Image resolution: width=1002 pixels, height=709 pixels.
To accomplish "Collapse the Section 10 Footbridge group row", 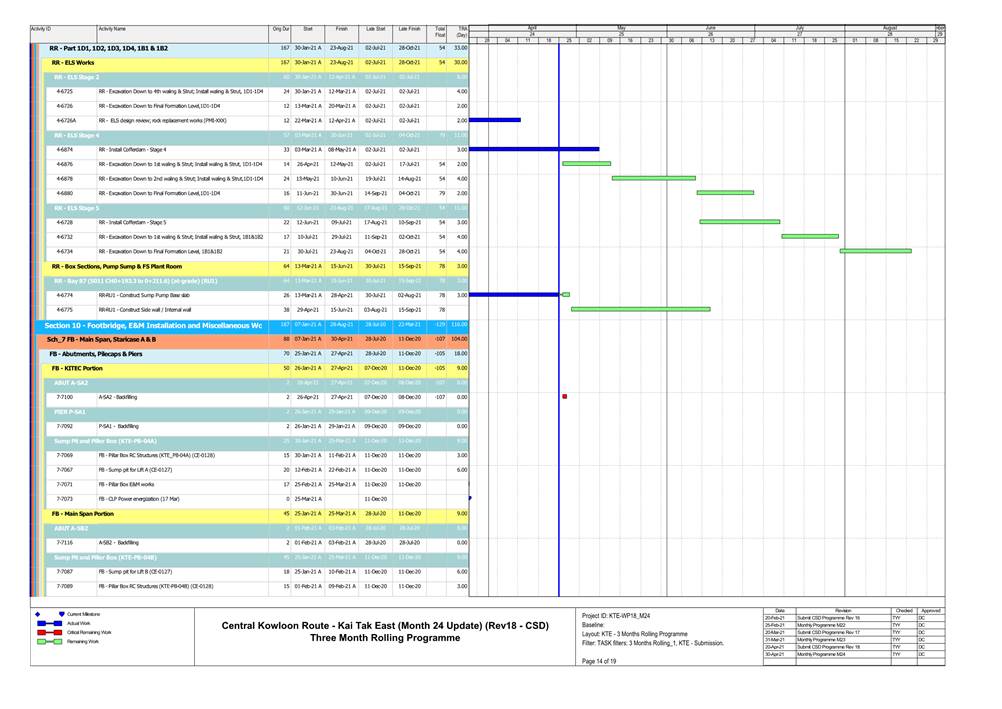I will (148, 325).
